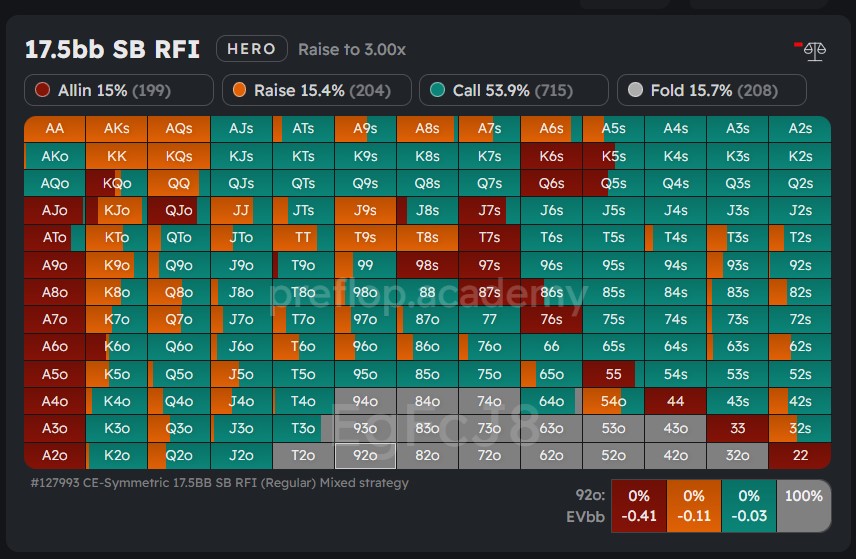This screenshot has height=559, width=856.
Task: Select the 76s hand cell
Action: point(551,320)
